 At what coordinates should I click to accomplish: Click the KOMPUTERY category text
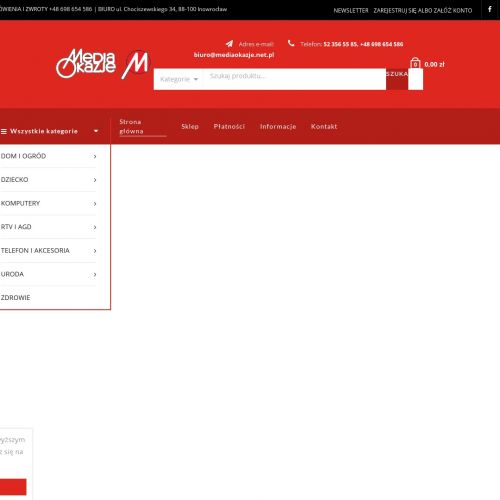[20, 203]
